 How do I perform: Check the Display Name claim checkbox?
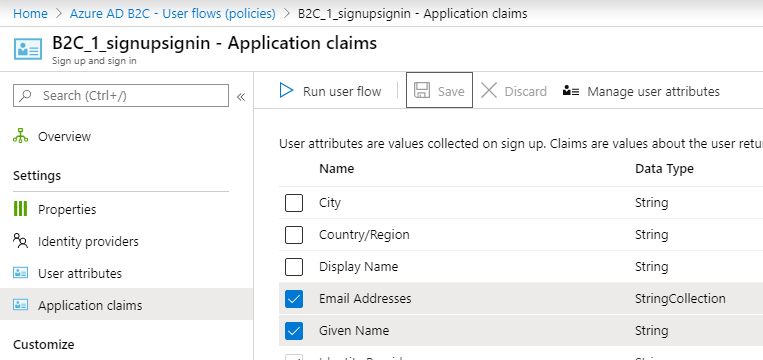[294, 267]
